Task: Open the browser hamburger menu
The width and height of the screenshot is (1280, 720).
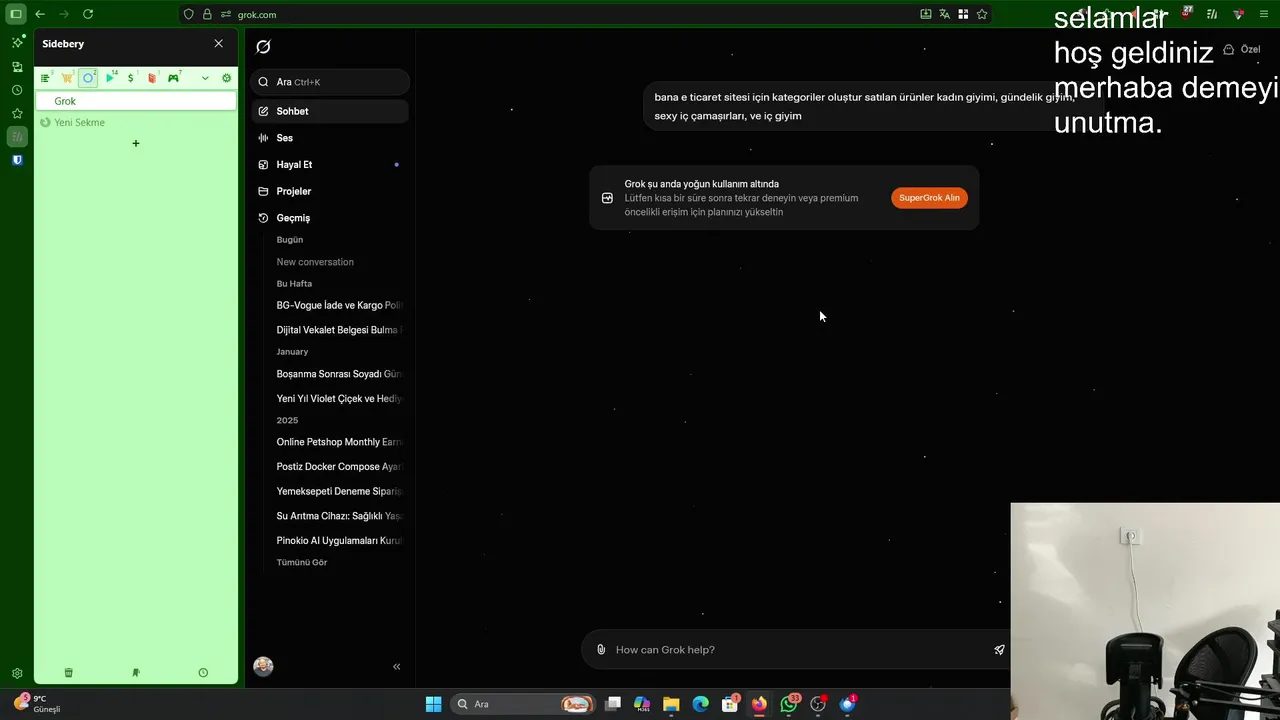Action: [x=1264, y=14]
